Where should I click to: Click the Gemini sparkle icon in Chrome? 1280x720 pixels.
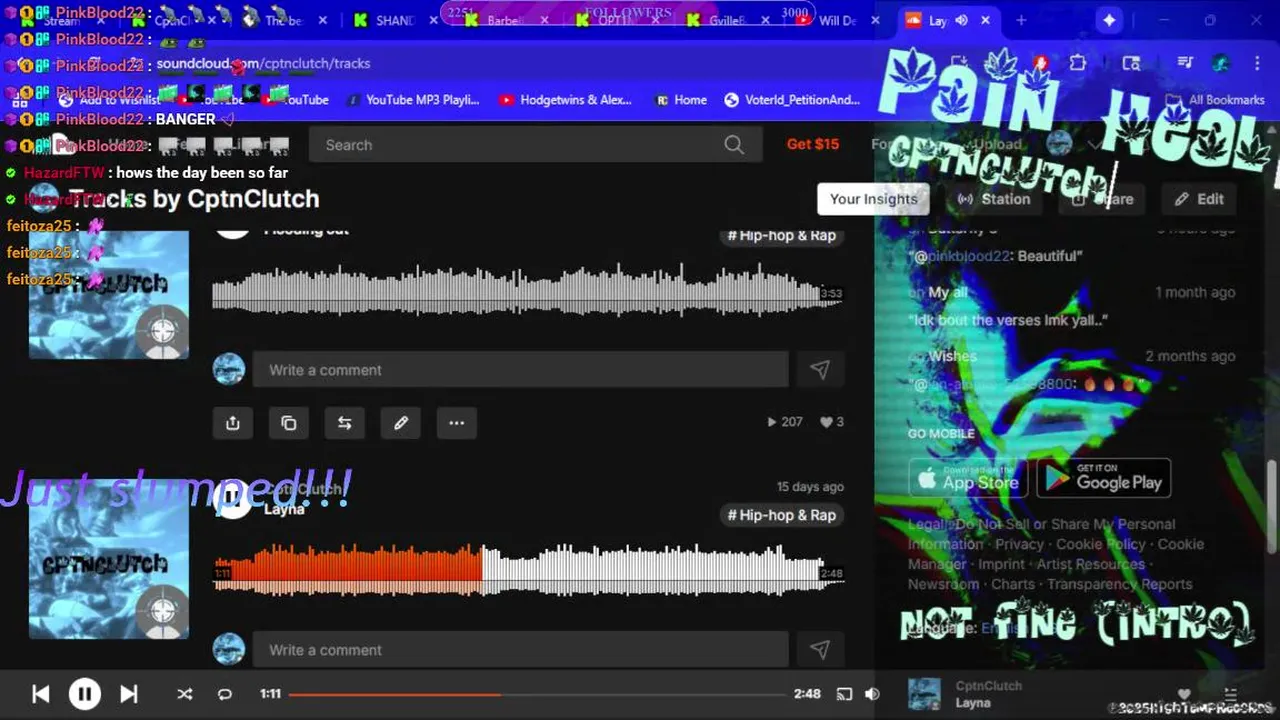1109,20
